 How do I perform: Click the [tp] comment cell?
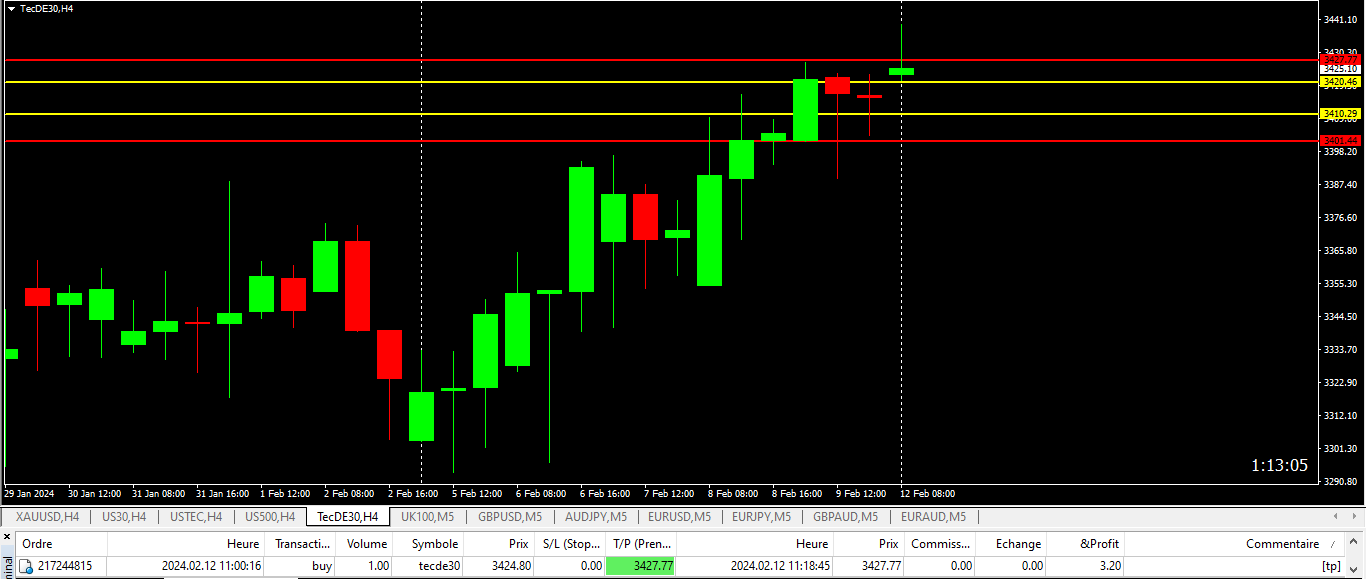click(1331, 566)
